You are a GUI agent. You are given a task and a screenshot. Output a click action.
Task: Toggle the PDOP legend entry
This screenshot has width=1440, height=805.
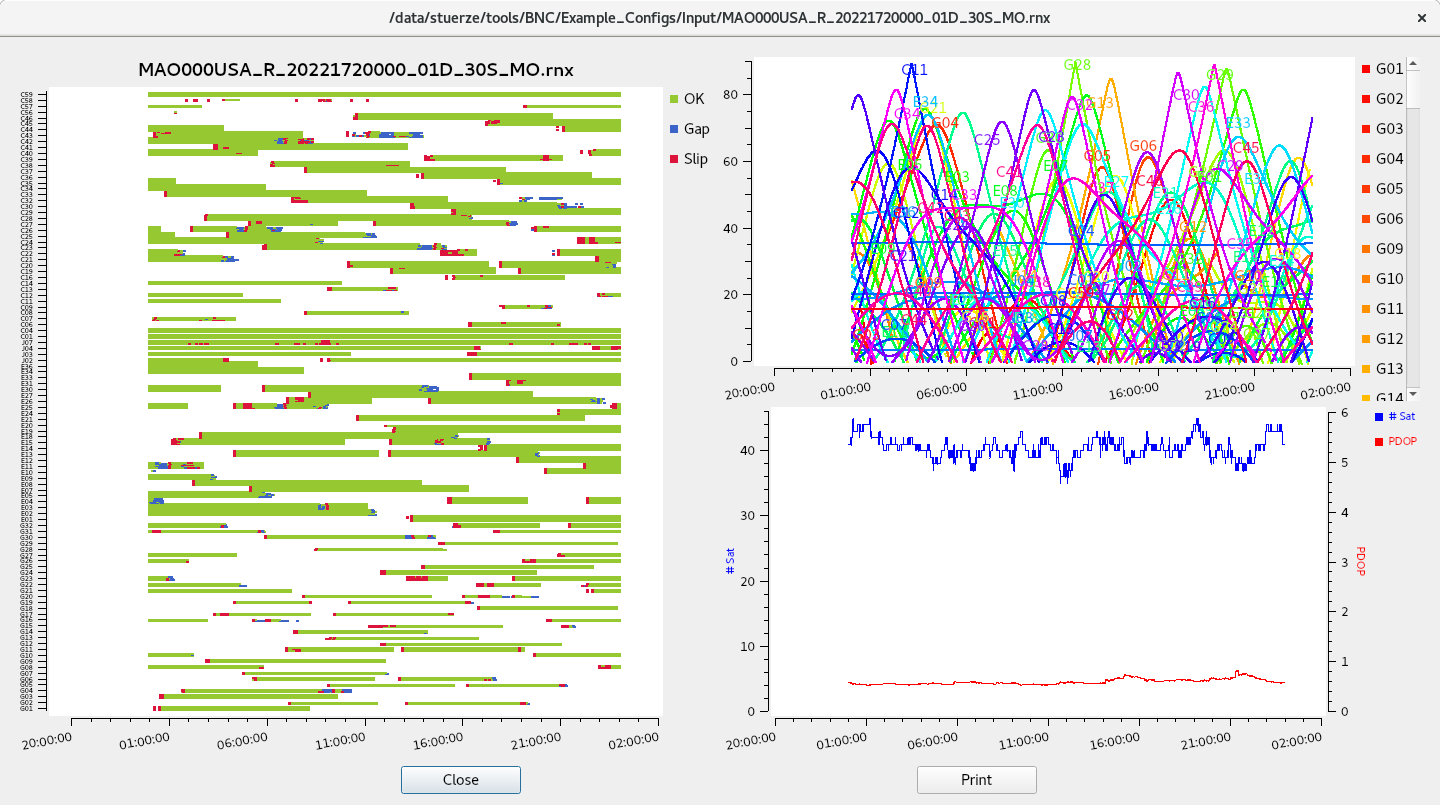pos(1402,441)
